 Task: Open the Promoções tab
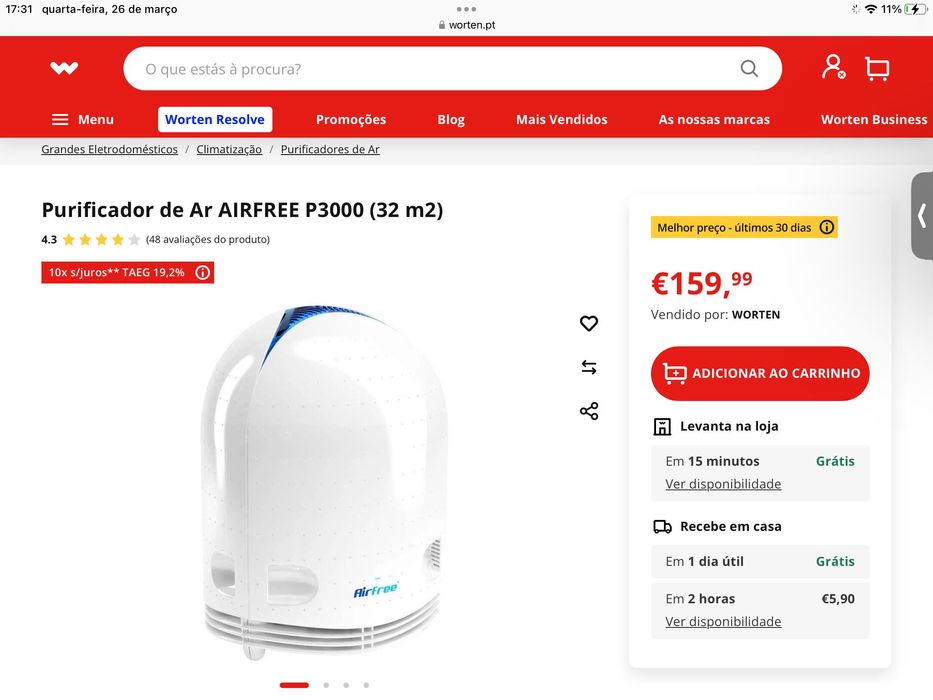point(350,120)
